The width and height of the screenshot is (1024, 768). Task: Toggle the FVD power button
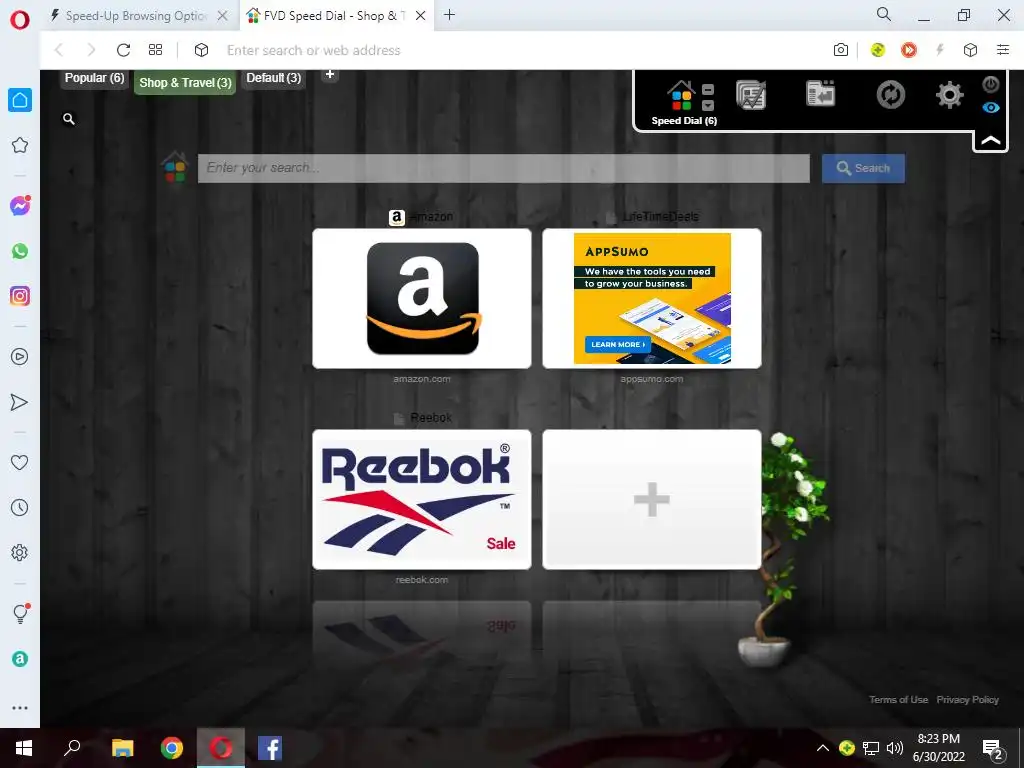991,84
